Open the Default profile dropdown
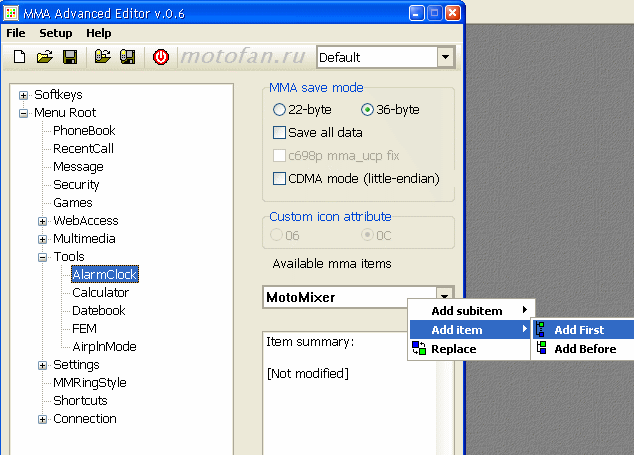Image resolution: width=634 pixels, height=455 pixels. point(445,57)
